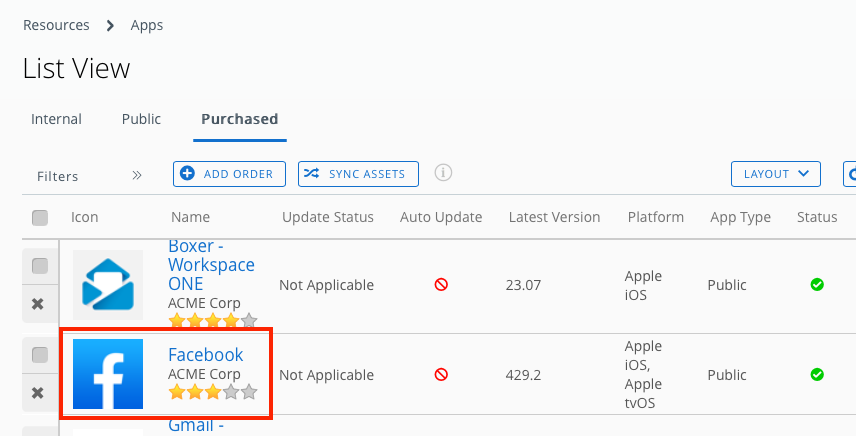Switch to the Public tab
Viewport: 856px width, 436px height.
[141, 119]
